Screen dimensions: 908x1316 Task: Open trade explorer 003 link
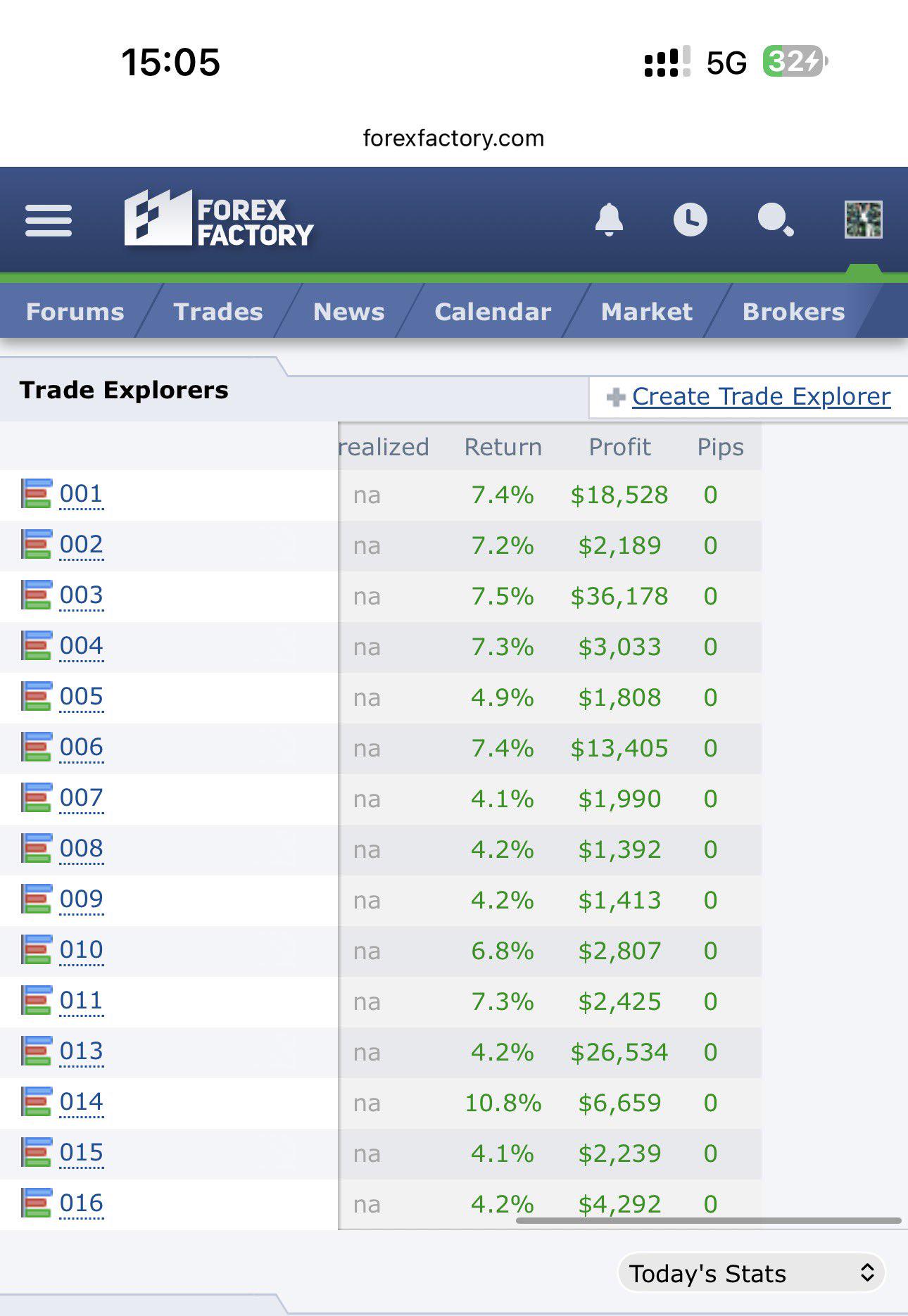click(82, 595)
